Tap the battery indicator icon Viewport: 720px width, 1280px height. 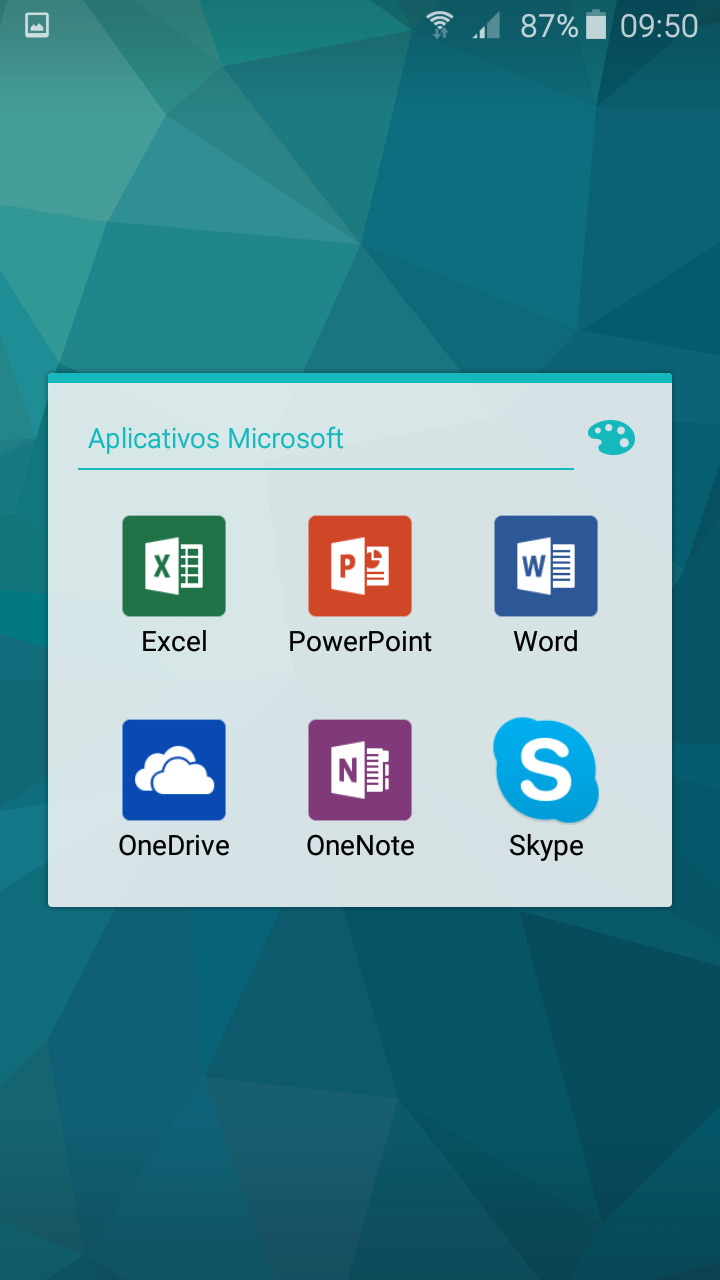[596, 25]
